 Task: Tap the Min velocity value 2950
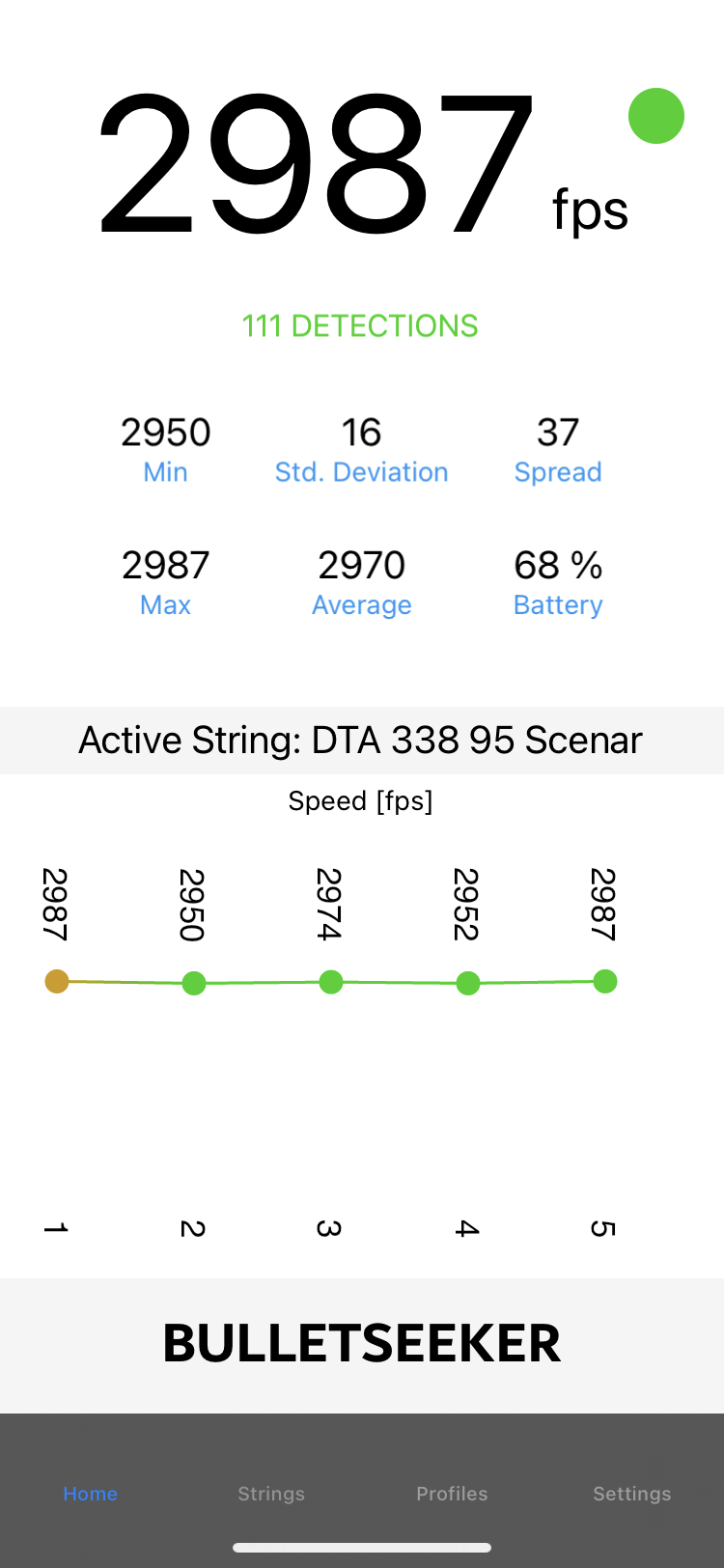166,433
